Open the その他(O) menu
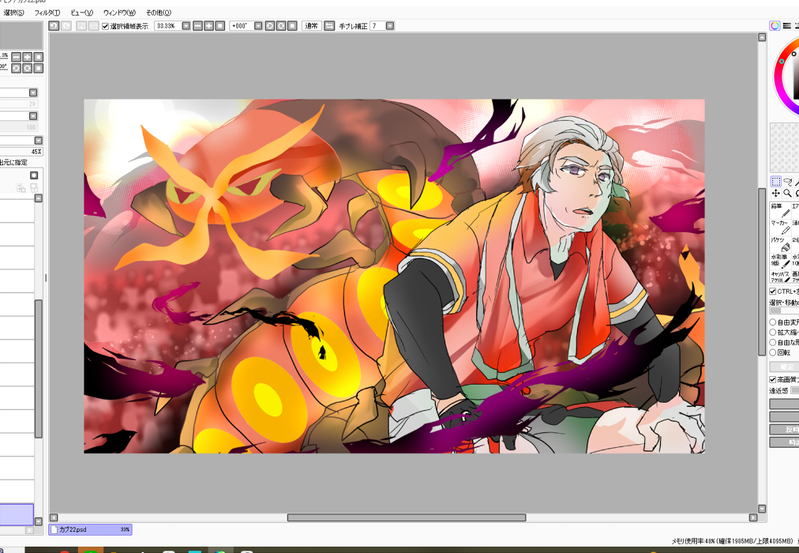Viewport: 799px width, 553px height. (158, 13)
